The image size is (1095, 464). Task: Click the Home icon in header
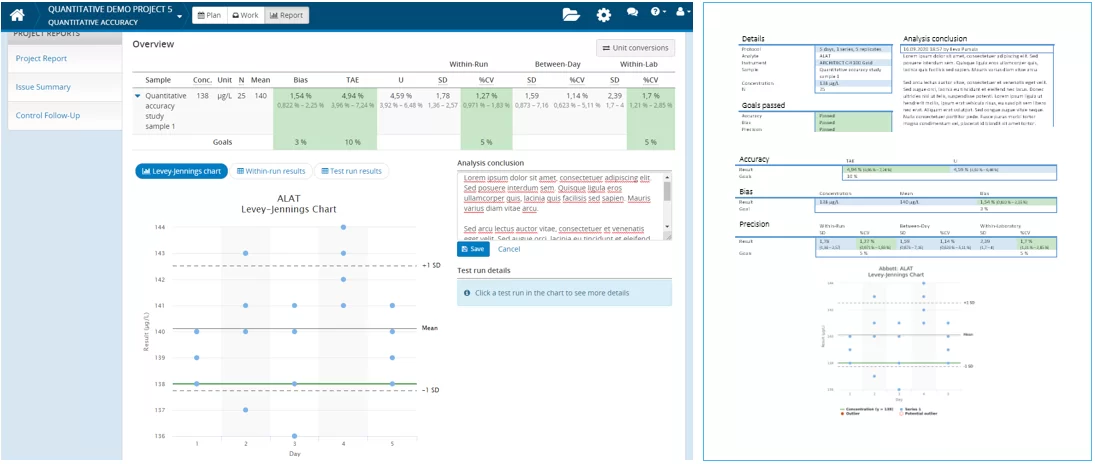pos(17,15)
